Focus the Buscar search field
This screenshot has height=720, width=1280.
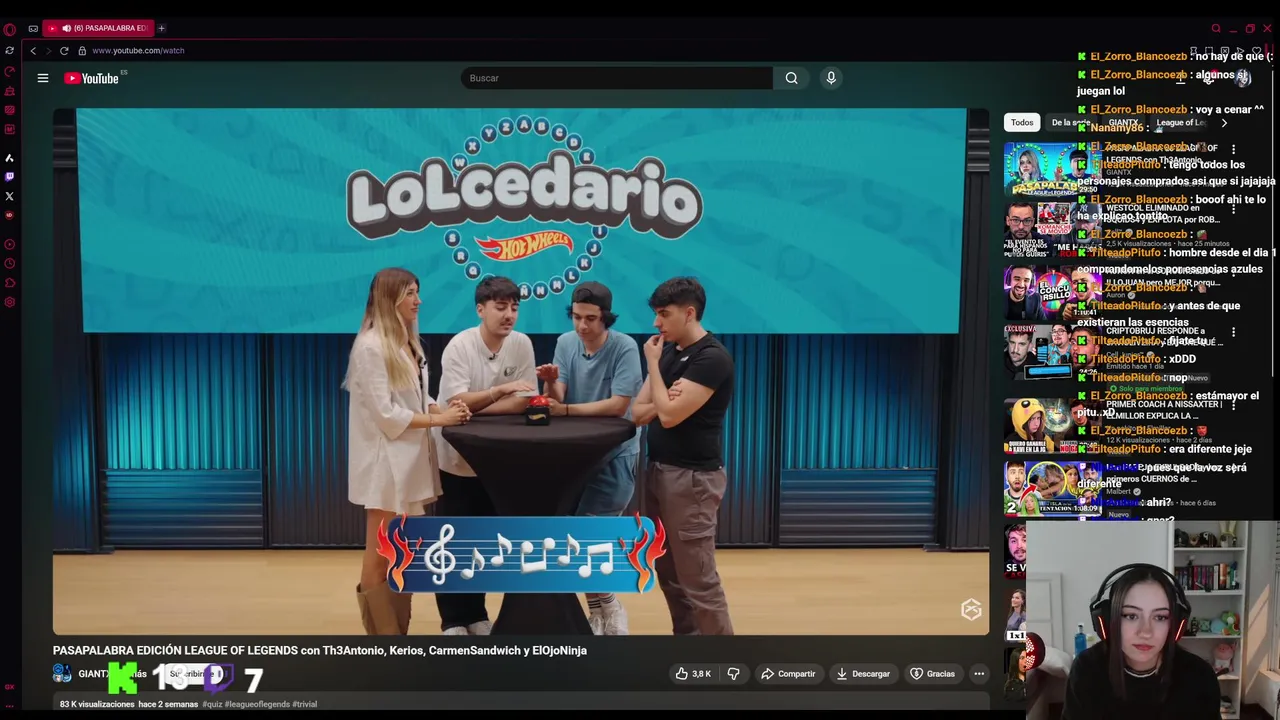[615, 78]
